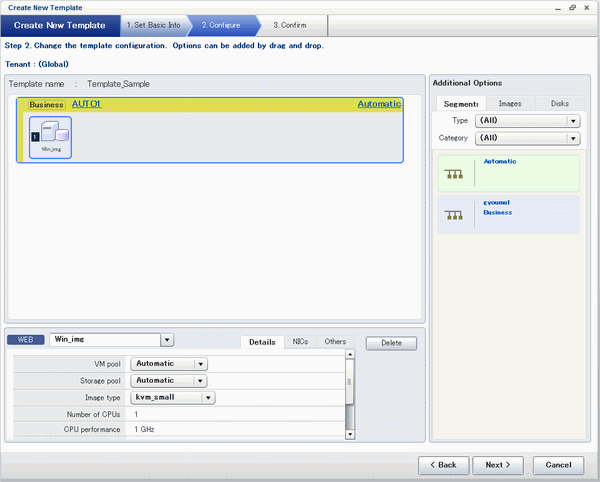Go back with the Back button
Viewport: 600px width, 482px height.
click(443, 465)
